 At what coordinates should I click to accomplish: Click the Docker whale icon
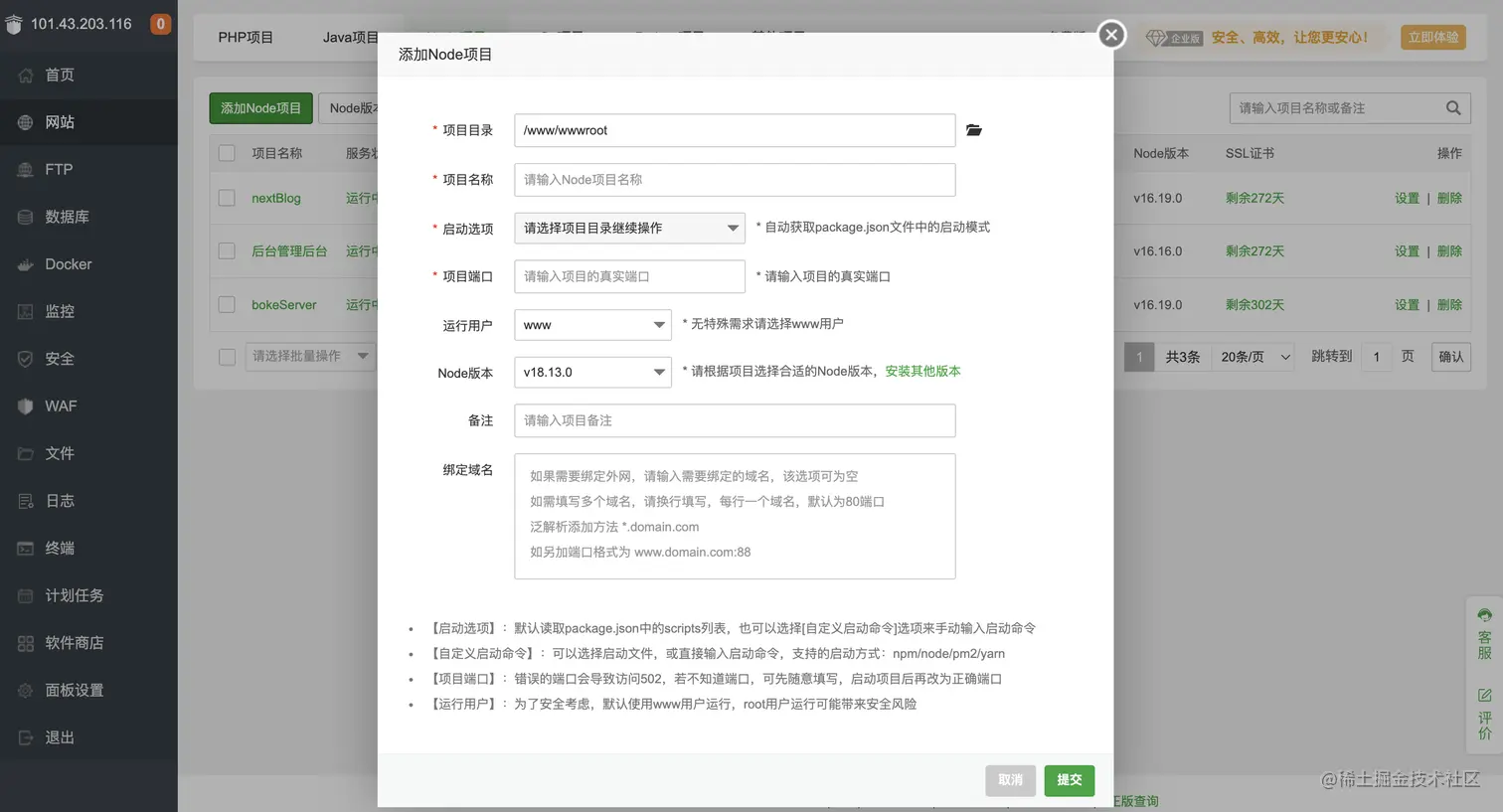pyautogui.click(x=26, y=264)
